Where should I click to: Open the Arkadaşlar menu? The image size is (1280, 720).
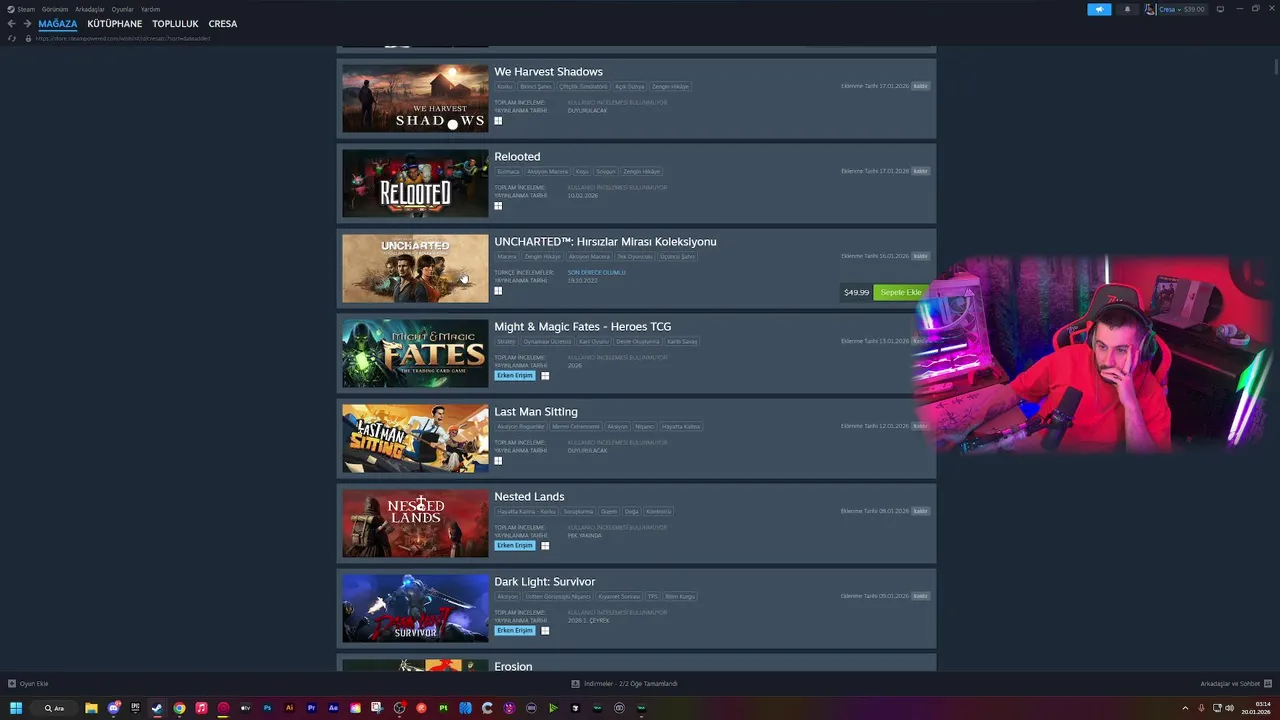90,9
